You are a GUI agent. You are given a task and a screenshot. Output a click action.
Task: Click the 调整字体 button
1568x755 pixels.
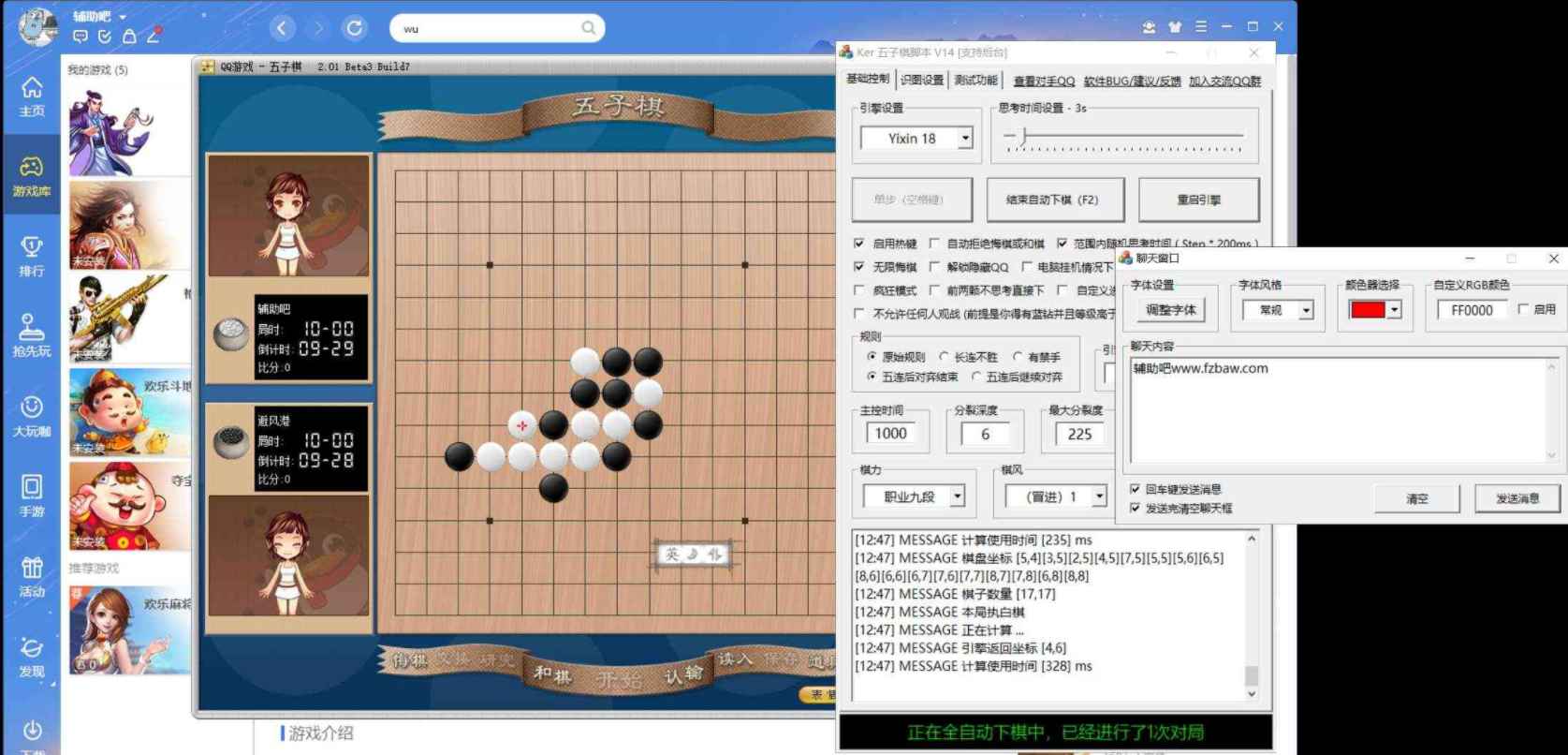[1170, 310]
